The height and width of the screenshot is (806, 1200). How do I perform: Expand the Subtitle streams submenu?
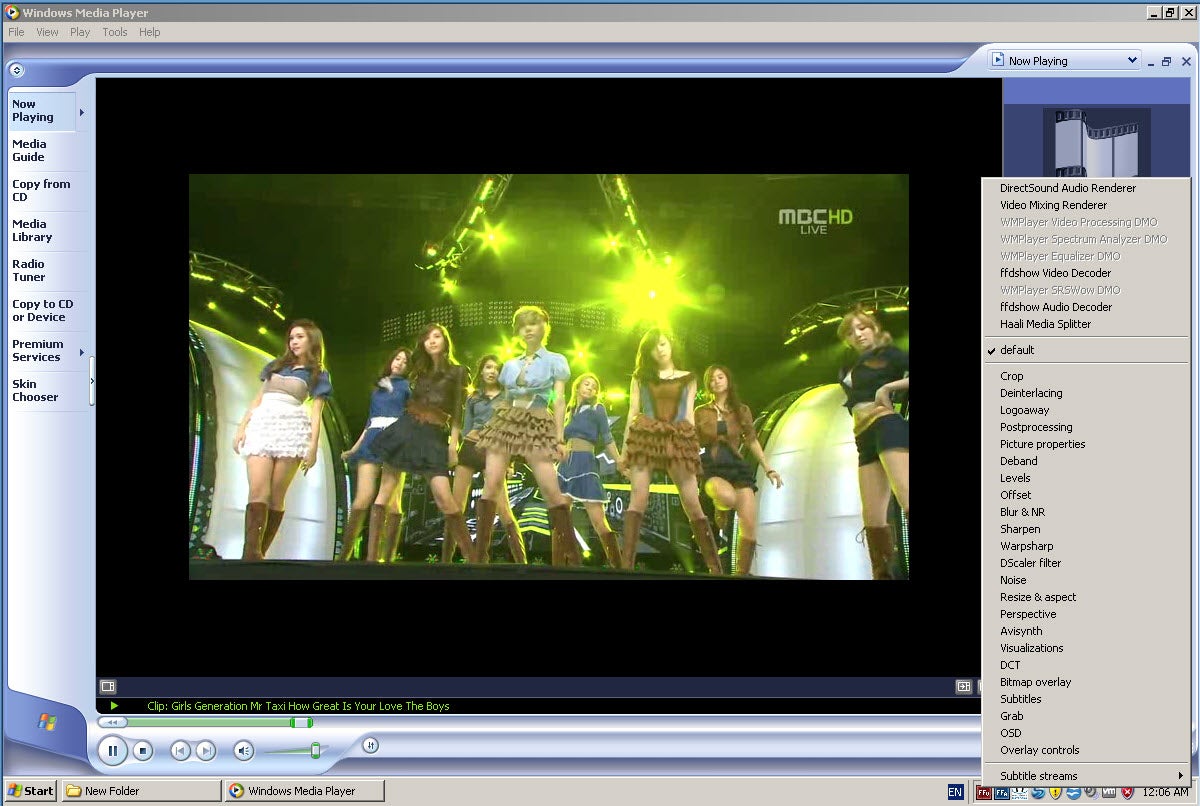click(1086, 776)
